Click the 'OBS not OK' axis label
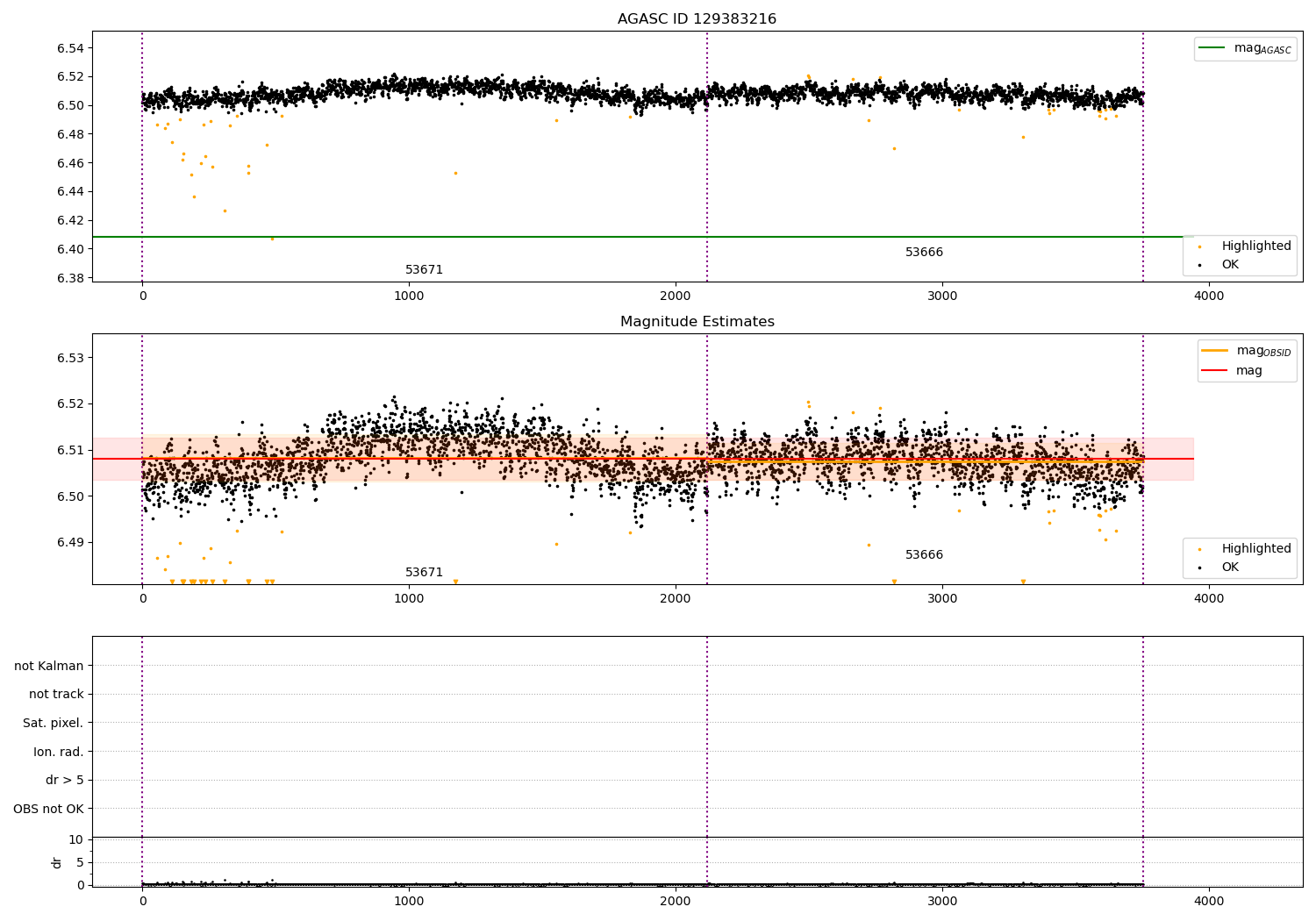Viewport: 1316px width, 921px height. (48, 810)
